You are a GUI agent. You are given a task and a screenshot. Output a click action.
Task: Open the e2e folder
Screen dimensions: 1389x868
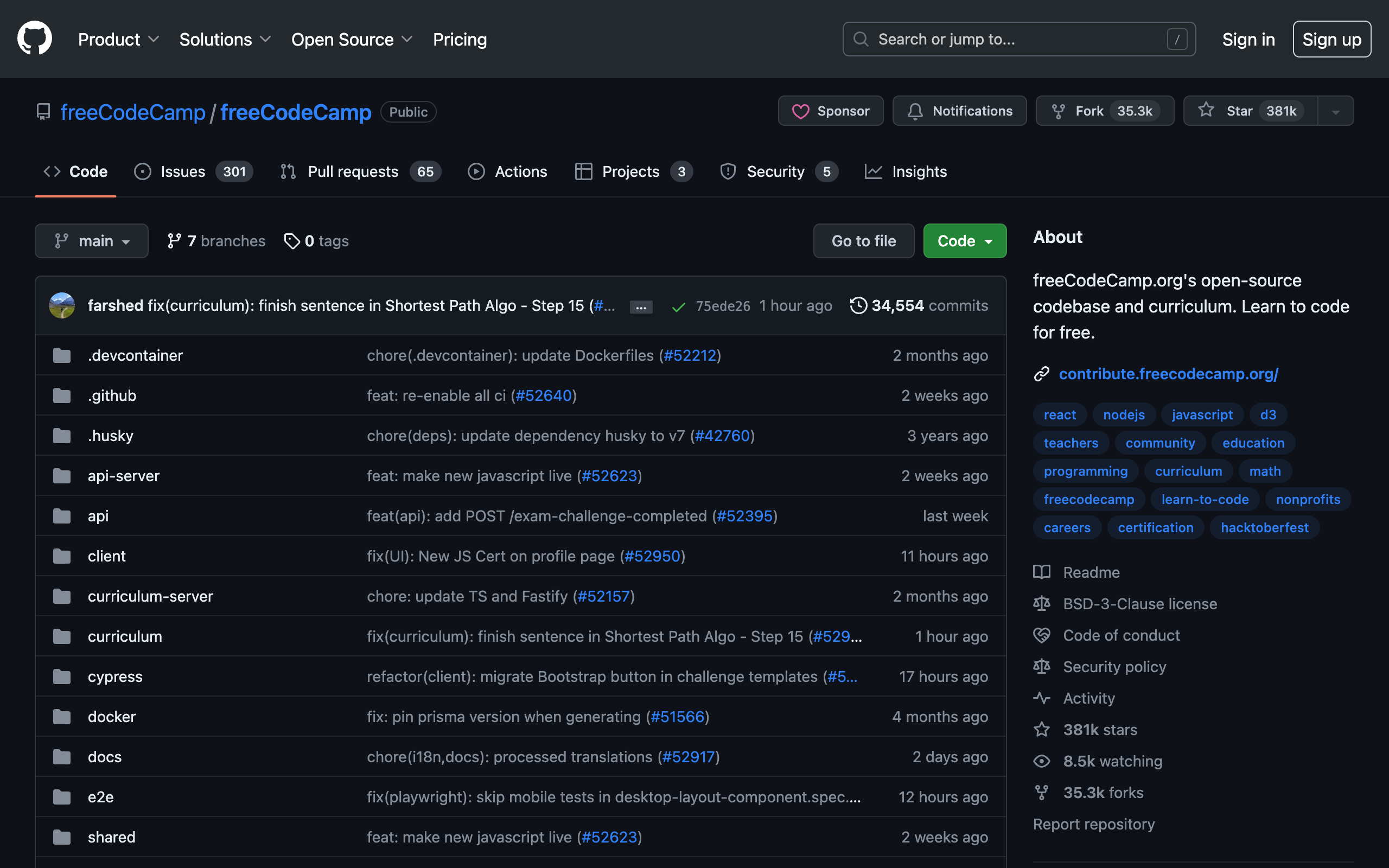point(100,797)
